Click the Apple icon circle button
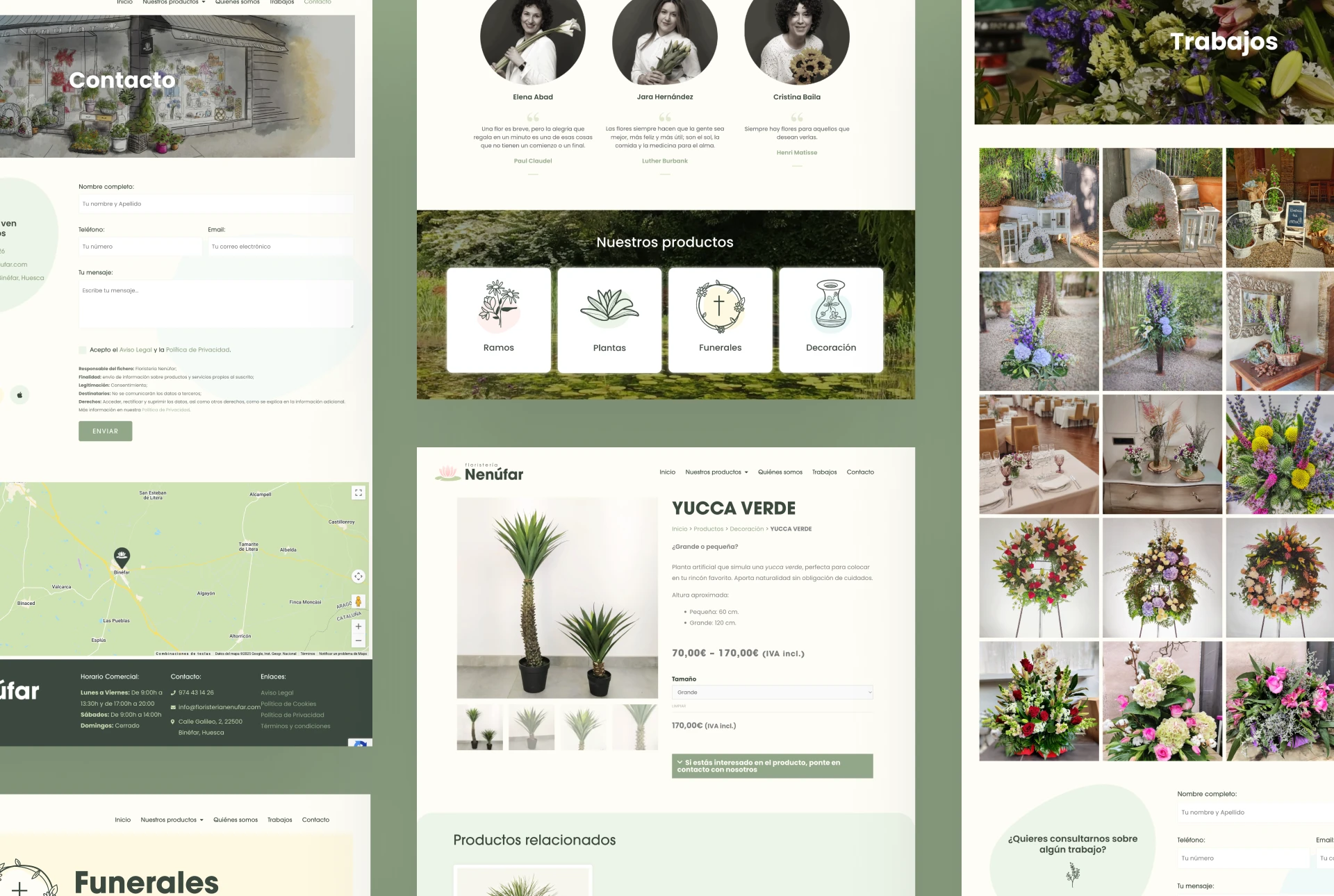Screen dimensions: 1334x896 (19, 395)
